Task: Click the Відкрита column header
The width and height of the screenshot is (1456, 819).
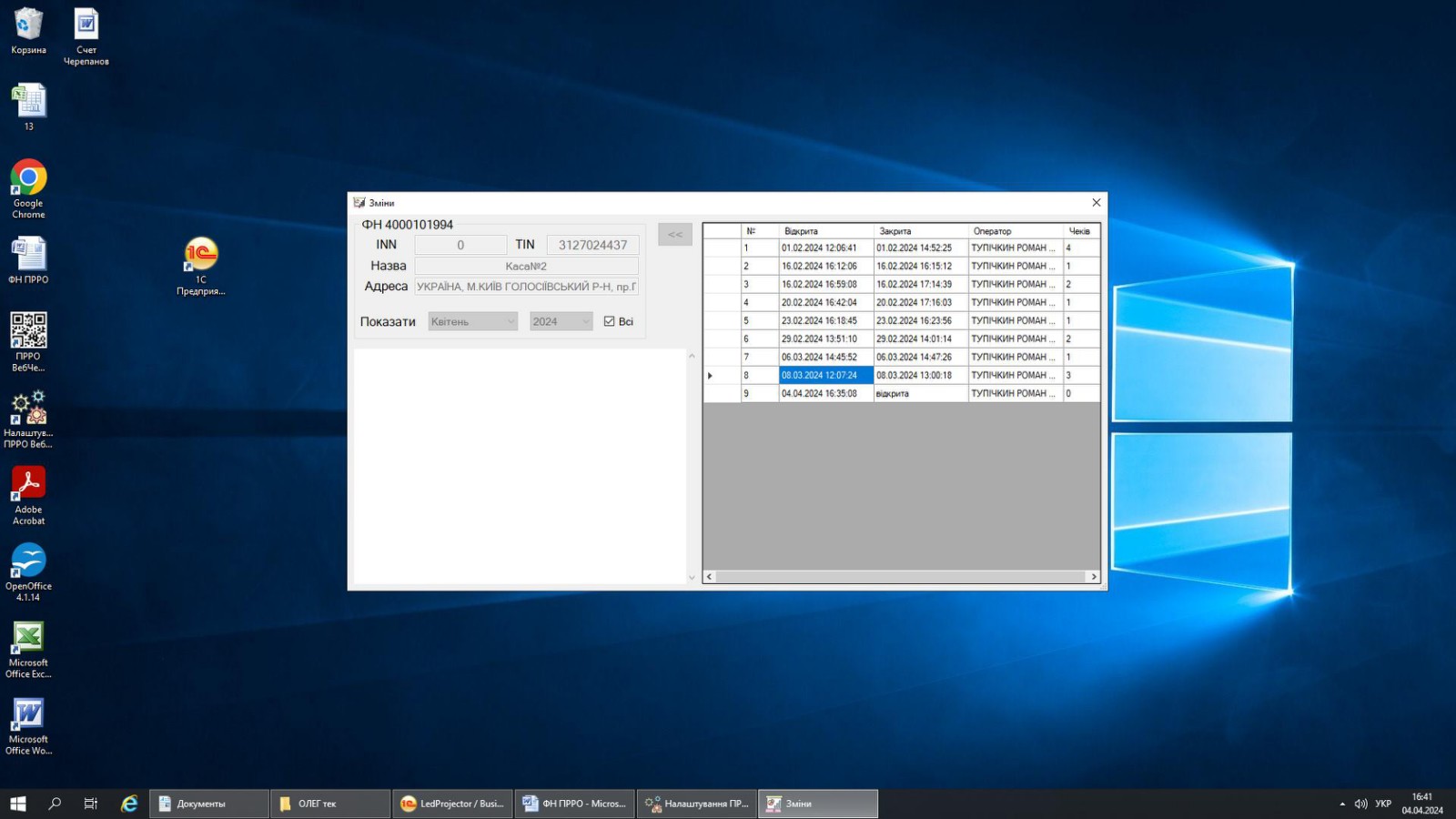Action: click(x=825, y=231)
